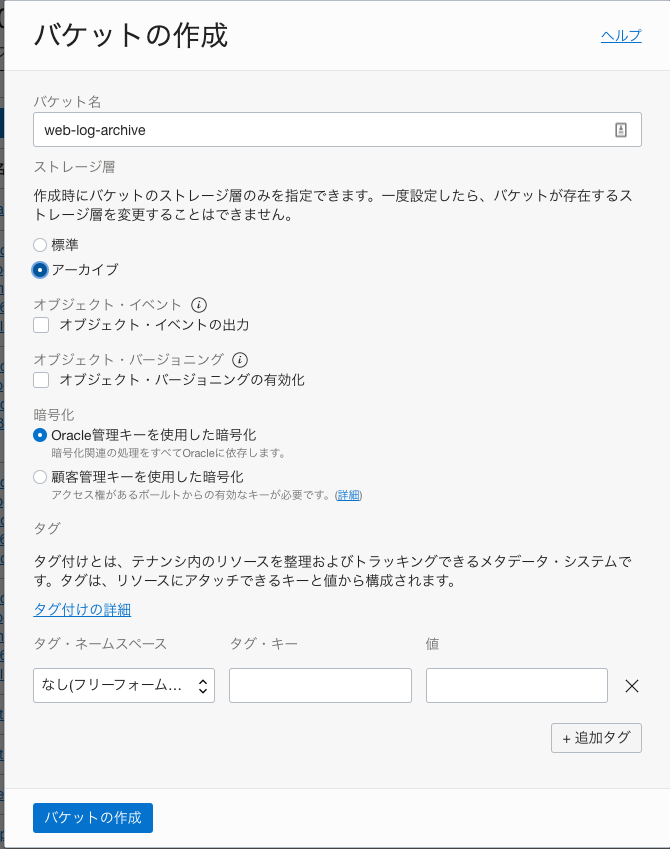This screenshot has width=670, height=849.
Task: Click info icon beside オブジェクト・バージョニング
Action: (x=240, y=359)
